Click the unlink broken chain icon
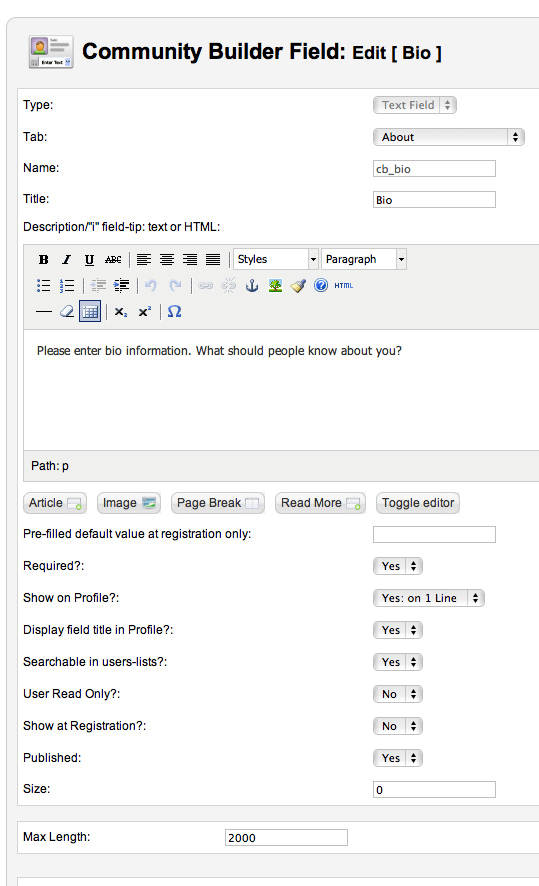Viewport: 539px width, 886px height. (228, 285)
